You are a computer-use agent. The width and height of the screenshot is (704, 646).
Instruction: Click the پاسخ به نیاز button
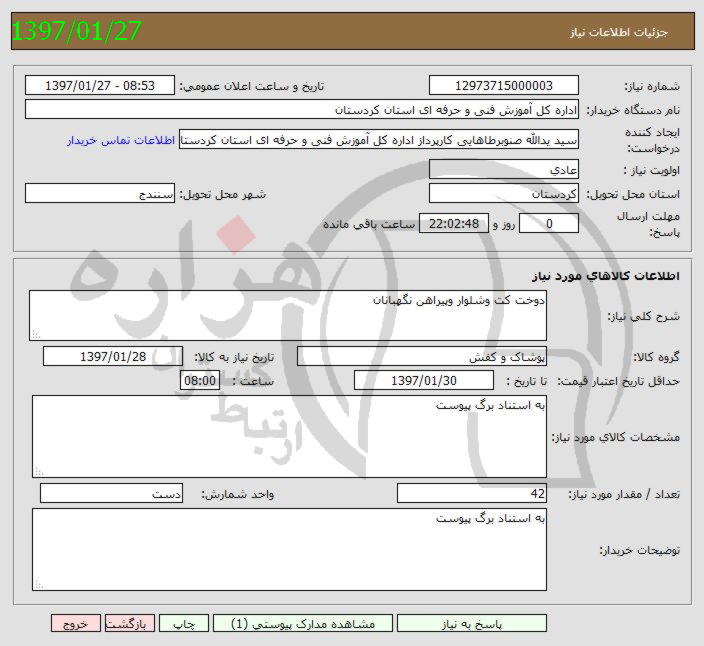(472, 624)
